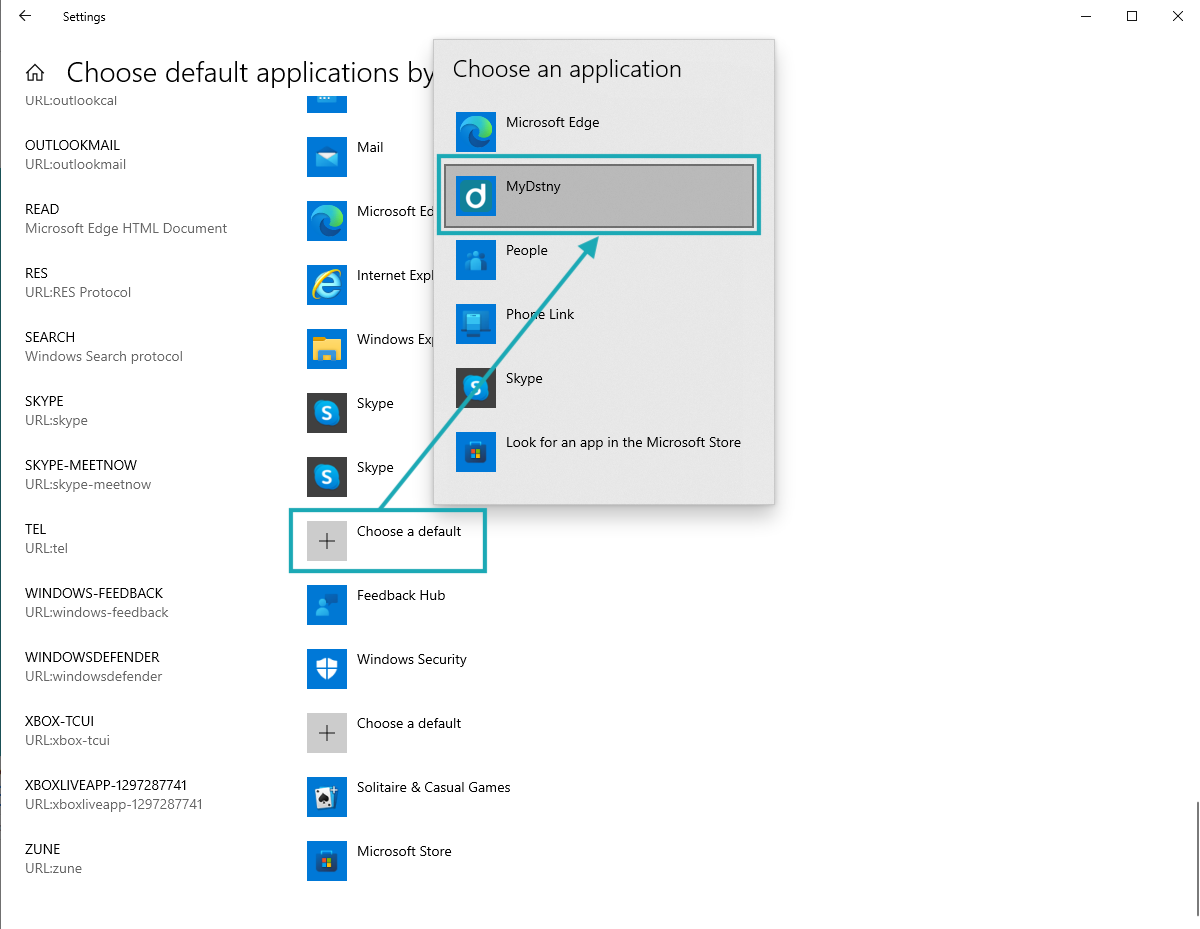Viewport: 1200px width, 929px height.
Task: Click the plus icon in the TEL row
Action: pos(327,540)
